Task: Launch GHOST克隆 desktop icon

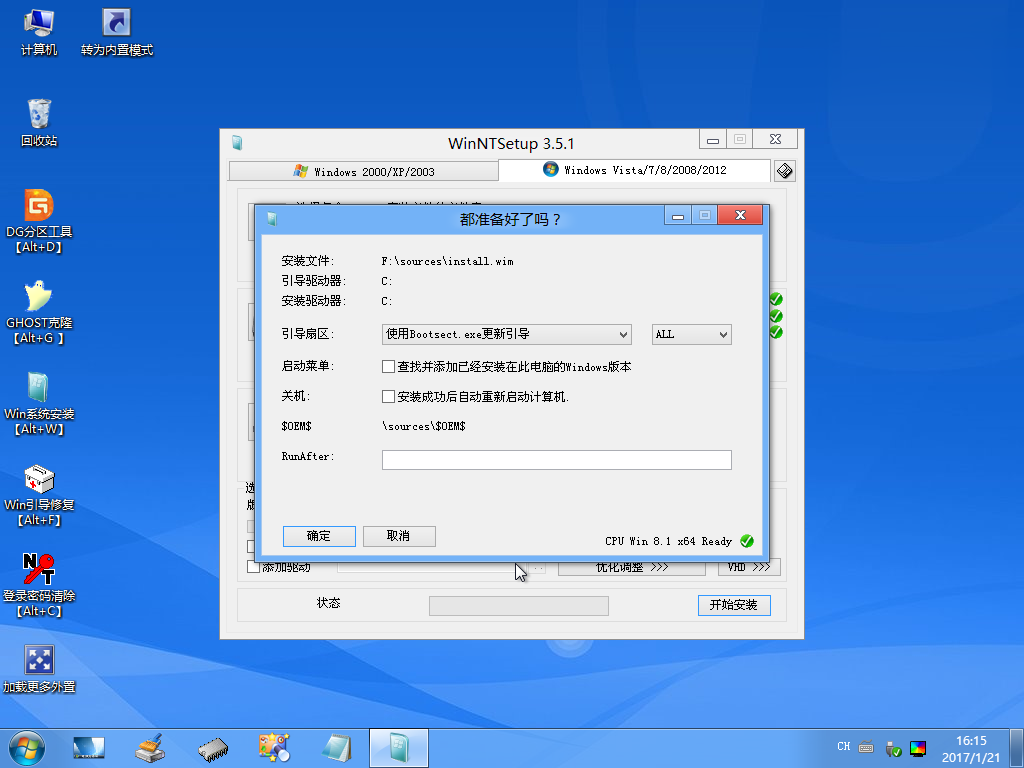Action: (x=39, y=312)
